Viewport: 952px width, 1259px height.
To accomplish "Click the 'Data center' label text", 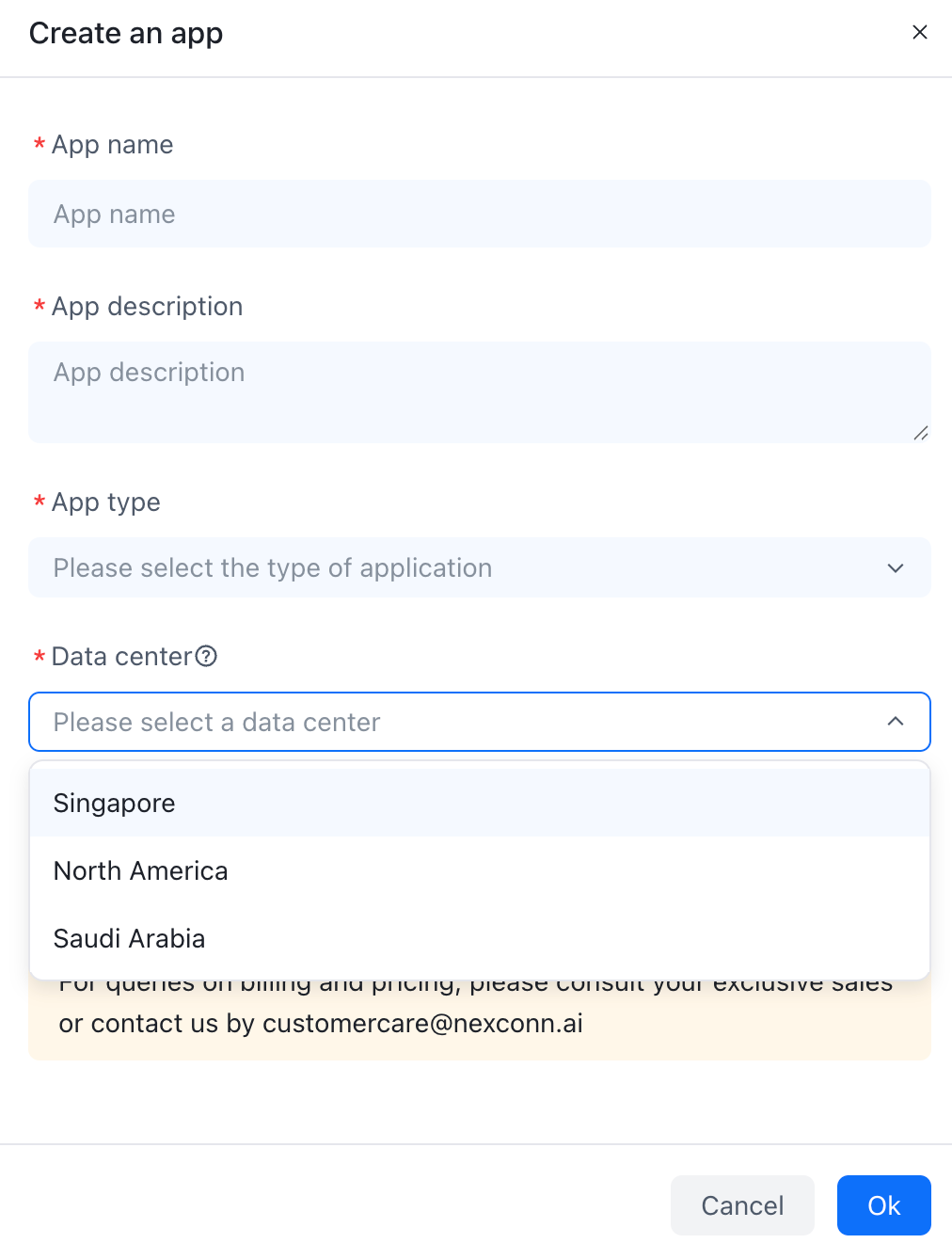I will [x=121, y=657].
